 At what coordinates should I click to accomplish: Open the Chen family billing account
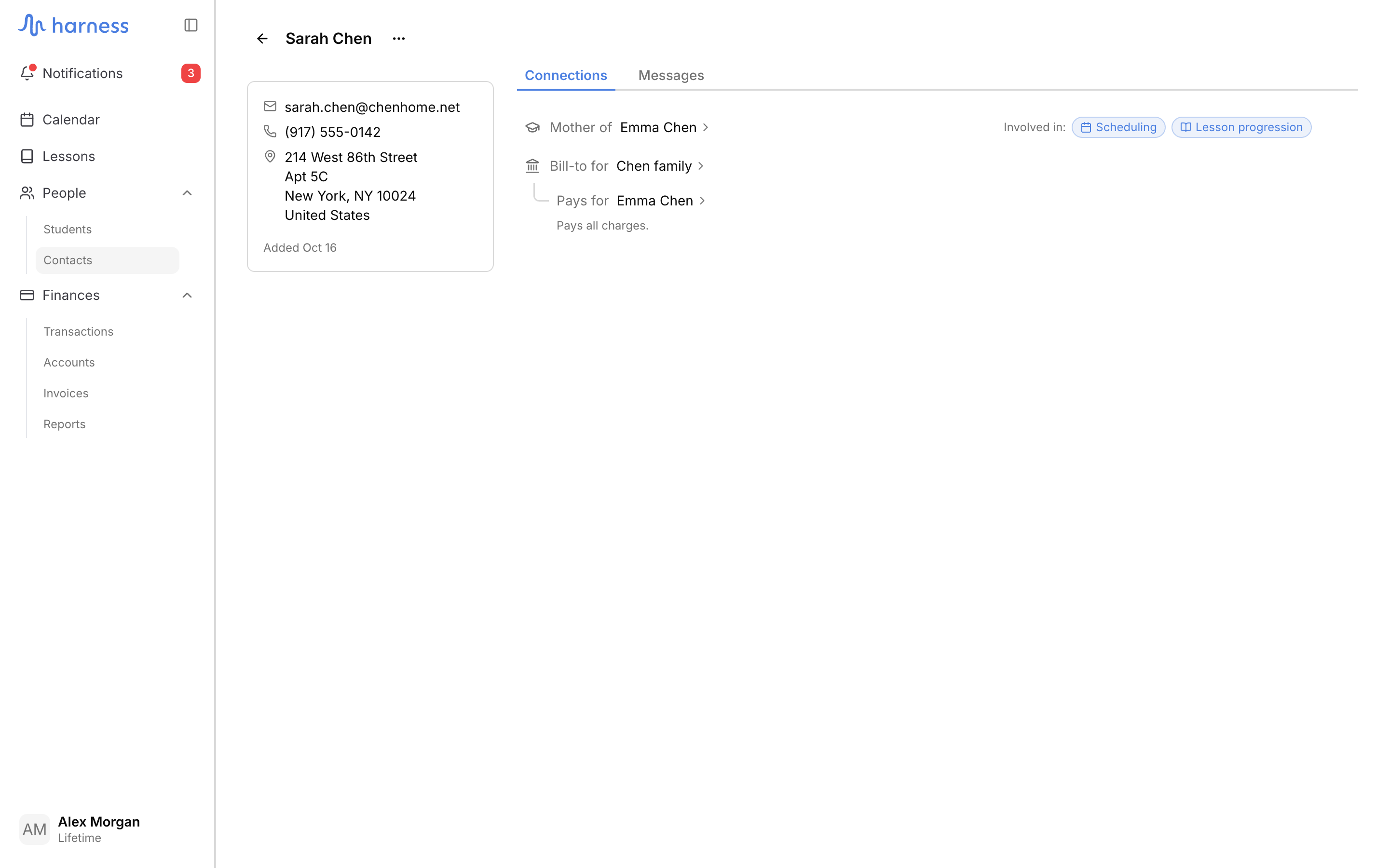pos(660,166)
